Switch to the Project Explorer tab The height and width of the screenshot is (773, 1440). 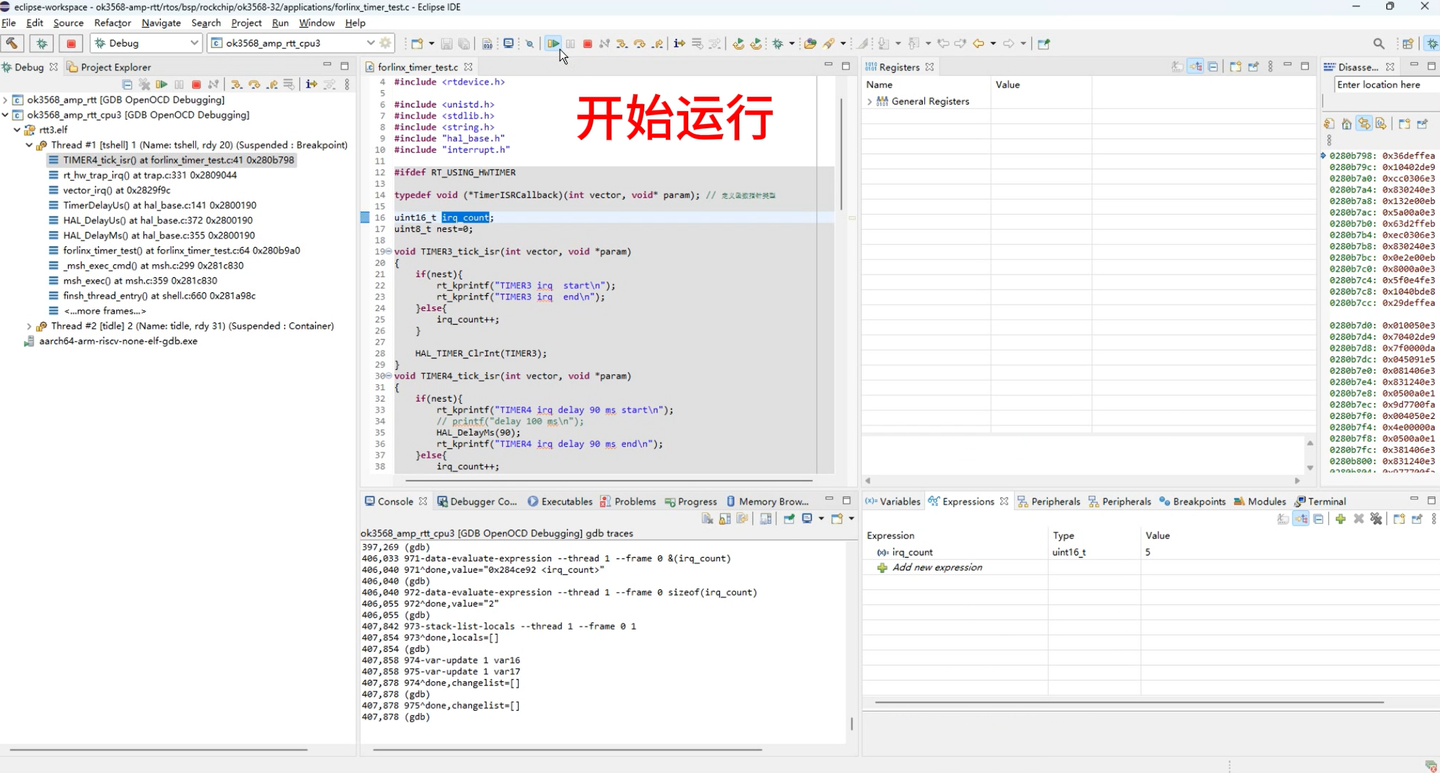point(108,68)
